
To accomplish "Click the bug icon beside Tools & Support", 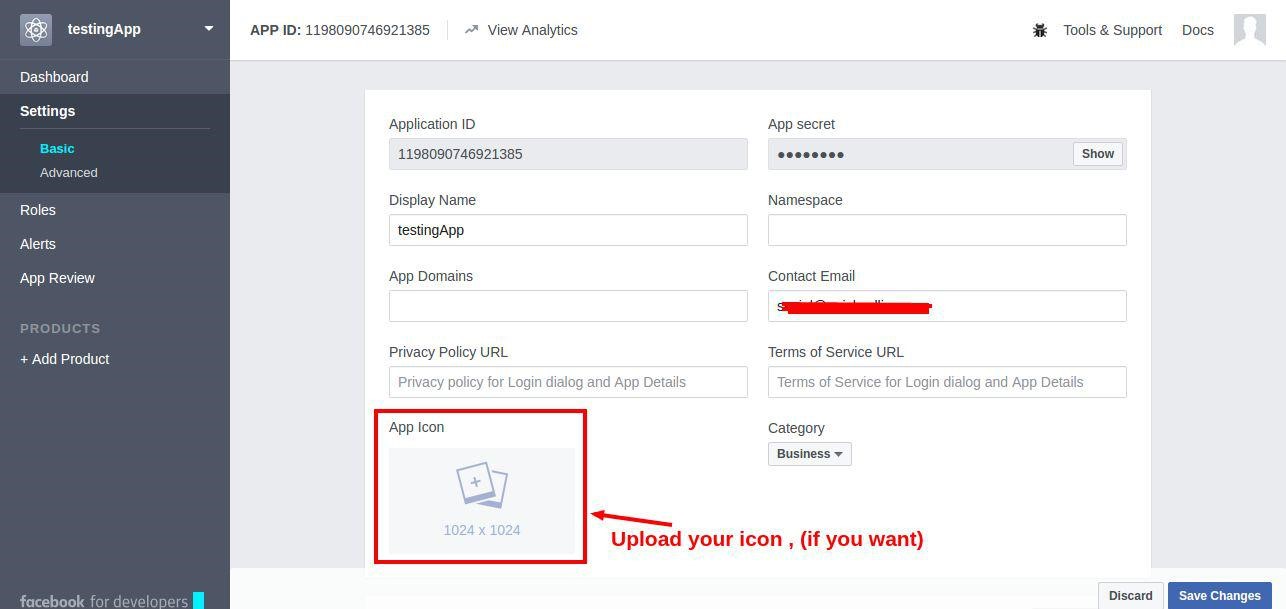I will point(1040,30).
